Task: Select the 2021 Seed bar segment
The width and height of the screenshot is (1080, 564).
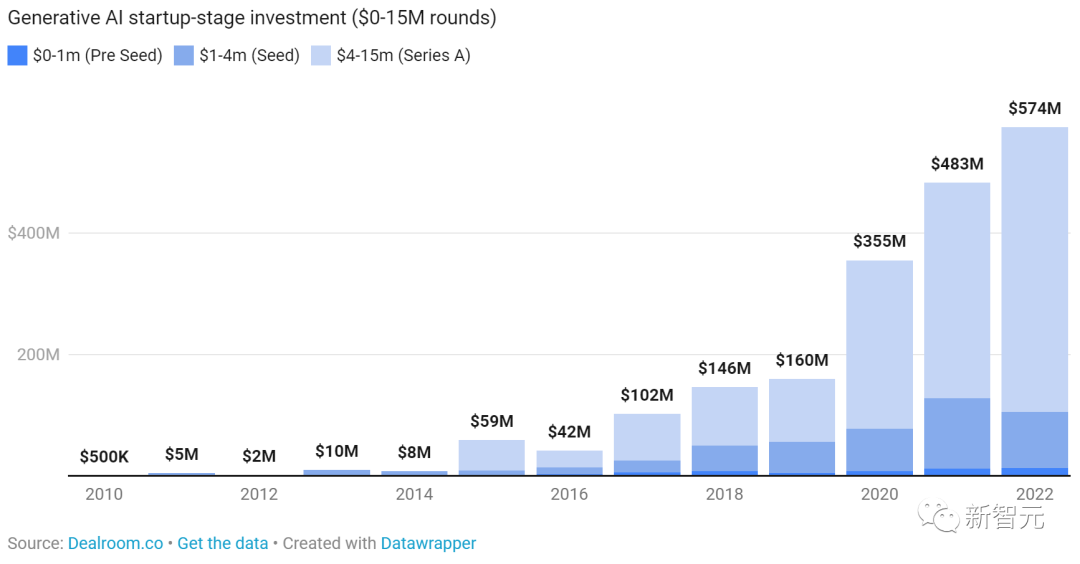Action: tap(957, 433)
